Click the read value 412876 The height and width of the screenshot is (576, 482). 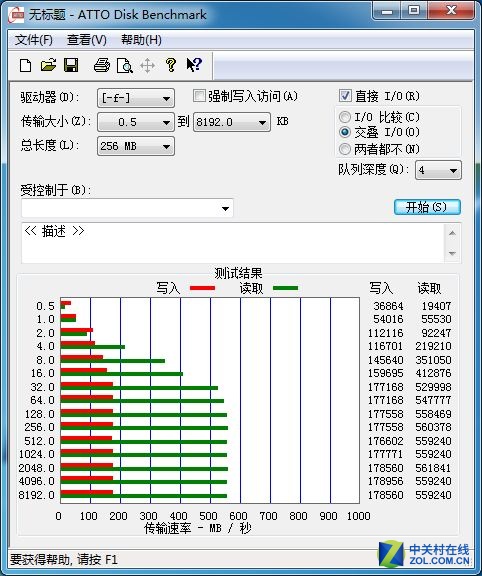coord(433,373)
